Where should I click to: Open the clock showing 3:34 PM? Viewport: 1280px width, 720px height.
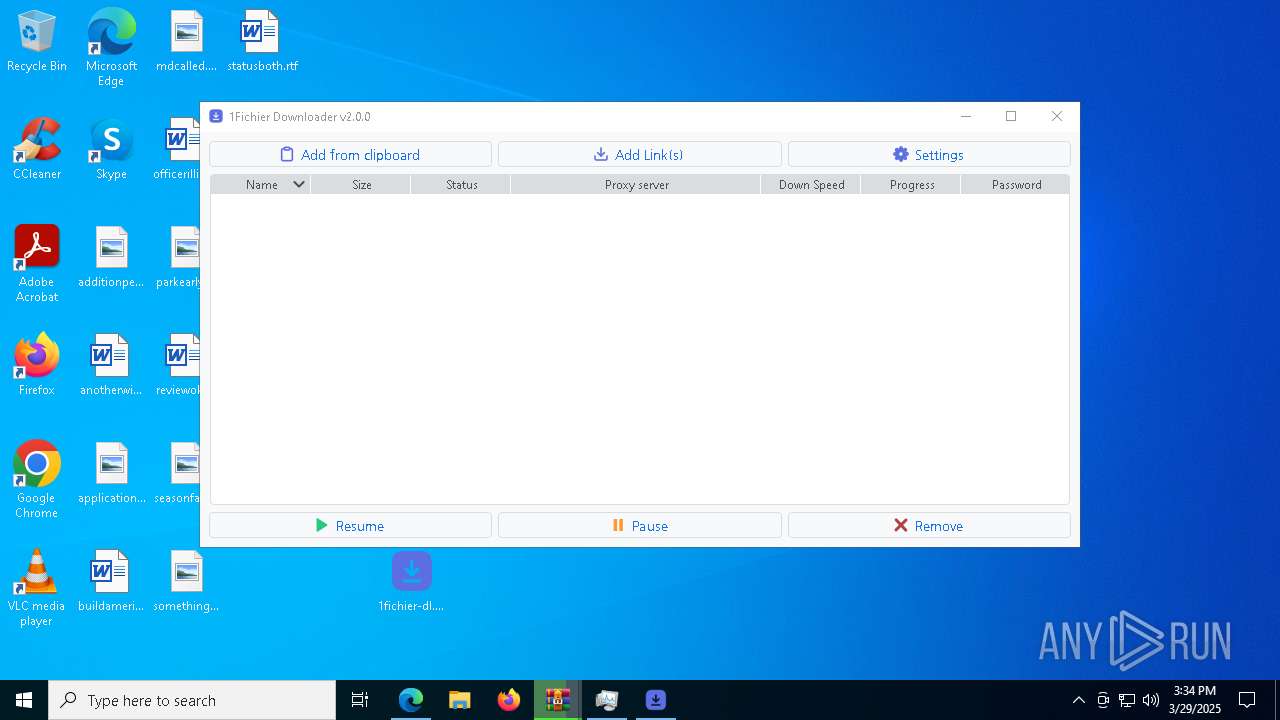[x=1195, y=700]
